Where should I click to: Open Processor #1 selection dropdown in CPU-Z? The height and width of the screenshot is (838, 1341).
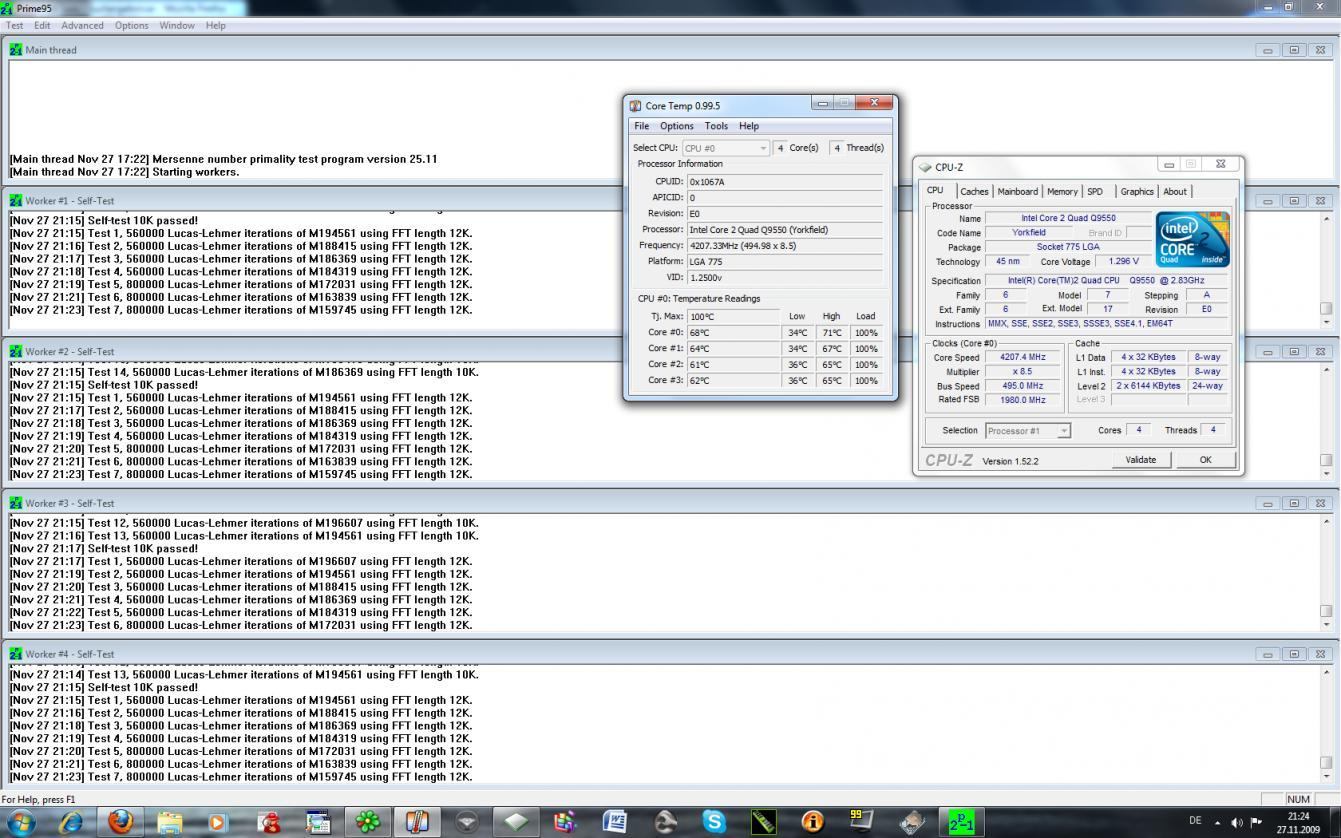point(1028,431)
